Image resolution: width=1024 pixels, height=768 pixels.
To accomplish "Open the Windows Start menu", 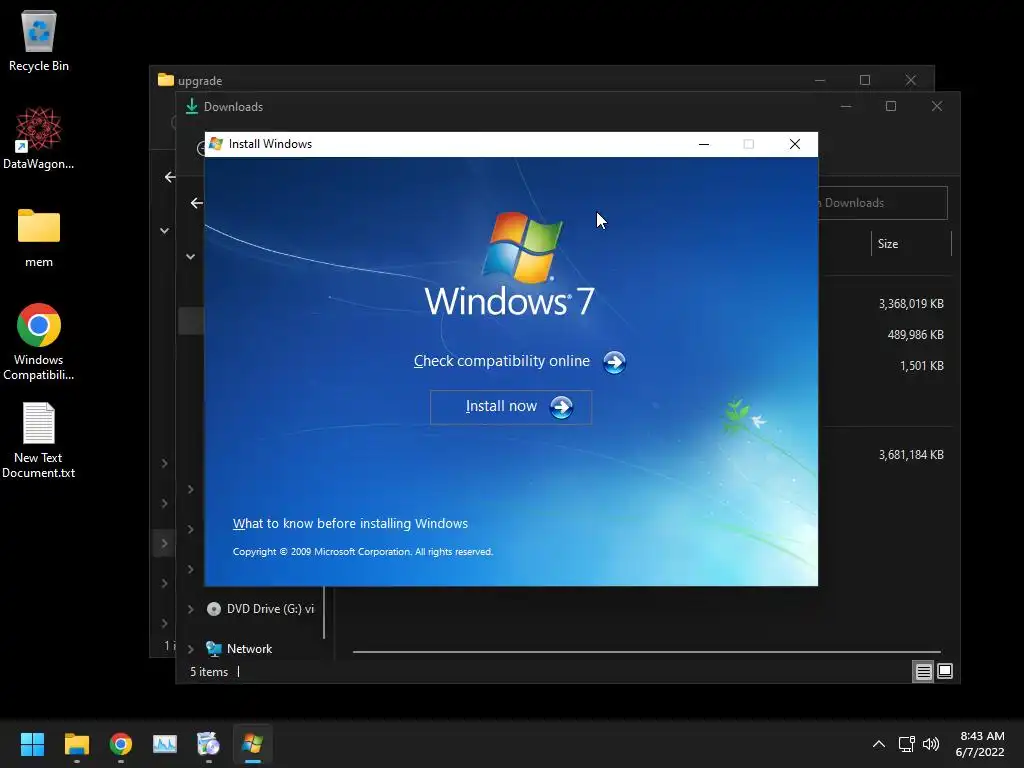I will 32,744.
